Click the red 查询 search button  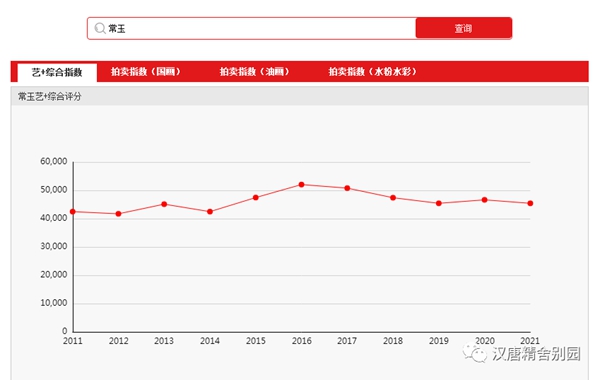[x=463, y=28]
